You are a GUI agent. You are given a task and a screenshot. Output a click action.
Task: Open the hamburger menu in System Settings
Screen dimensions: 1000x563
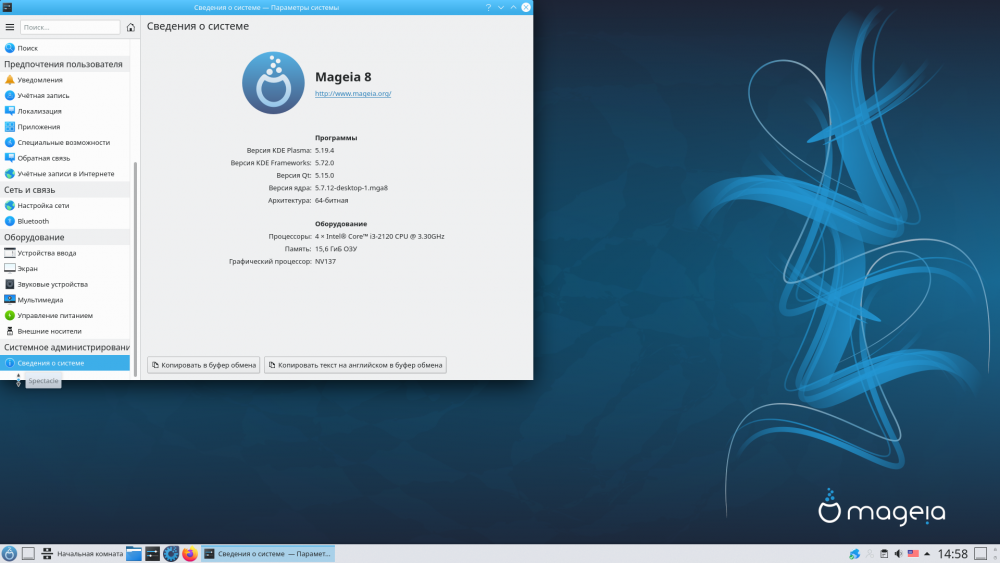tap(10, 27)
